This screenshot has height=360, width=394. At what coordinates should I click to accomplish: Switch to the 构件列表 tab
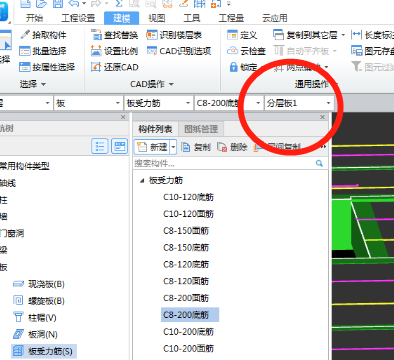point(155,129)
